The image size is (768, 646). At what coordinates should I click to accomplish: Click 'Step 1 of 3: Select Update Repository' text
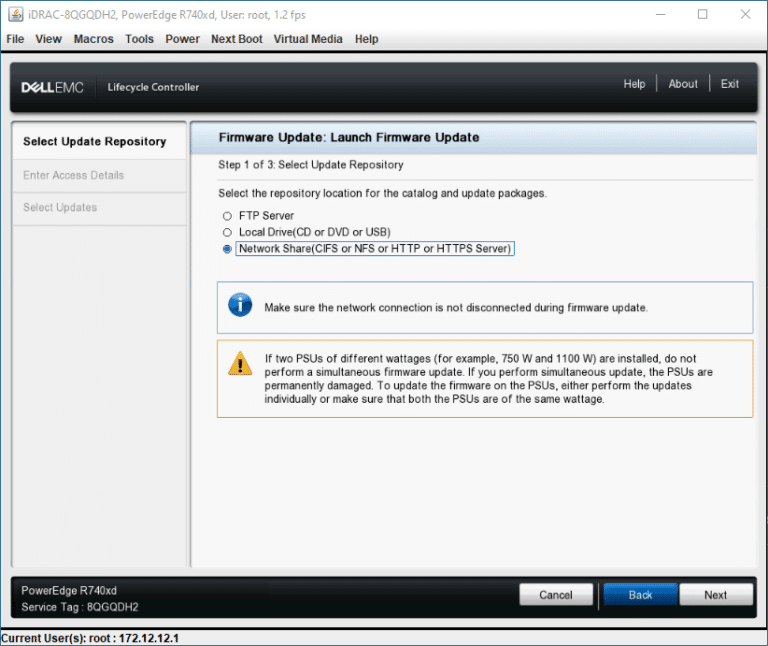coord(311,165)
